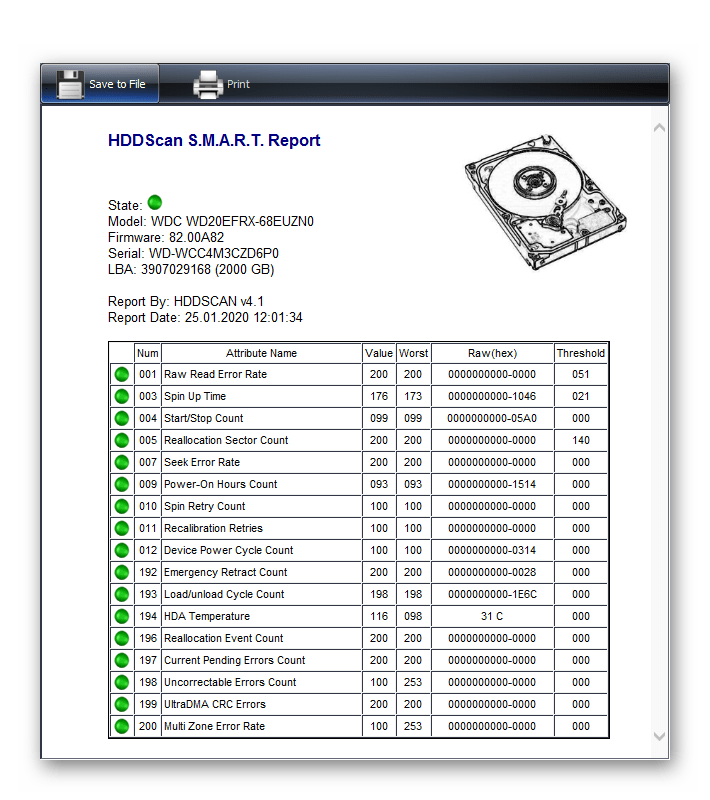710x800 pixels.
Task: Click raw value 0000000000-1514
Action: [x=492, y=484]
